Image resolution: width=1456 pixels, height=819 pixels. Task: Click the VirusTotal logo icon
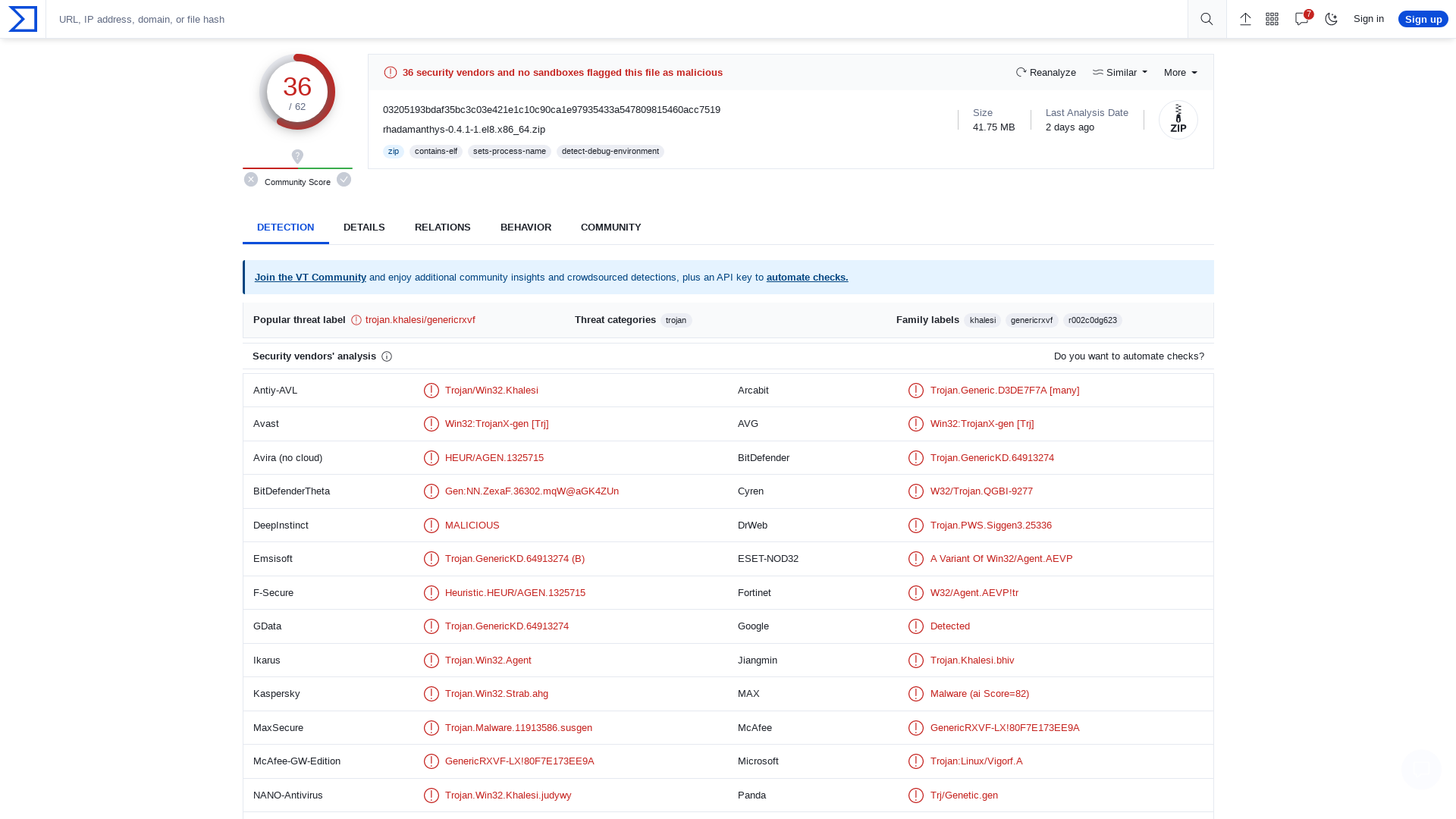[23, 19]
